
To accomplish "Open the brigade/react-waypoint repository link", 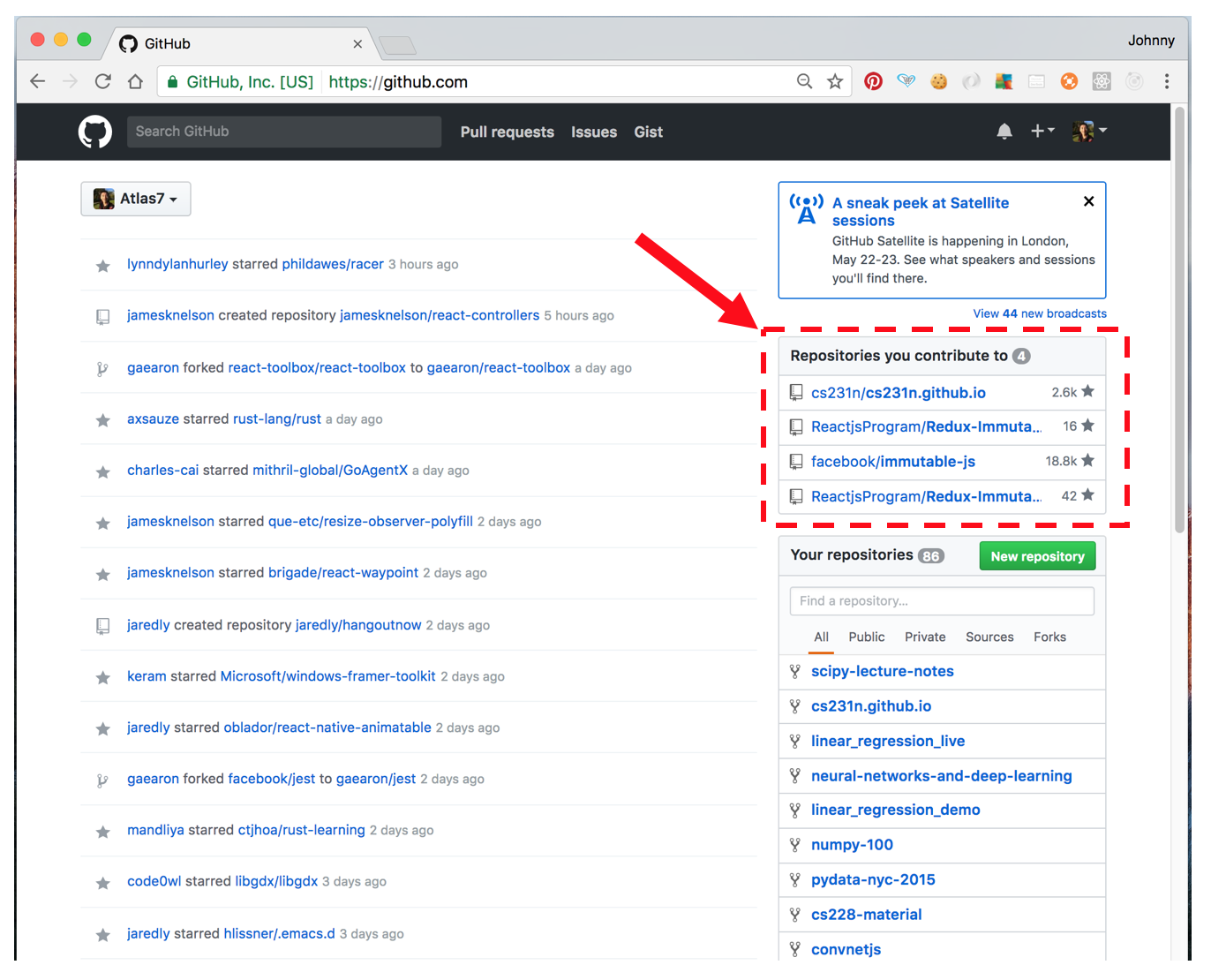I will [x=343, y=573].
